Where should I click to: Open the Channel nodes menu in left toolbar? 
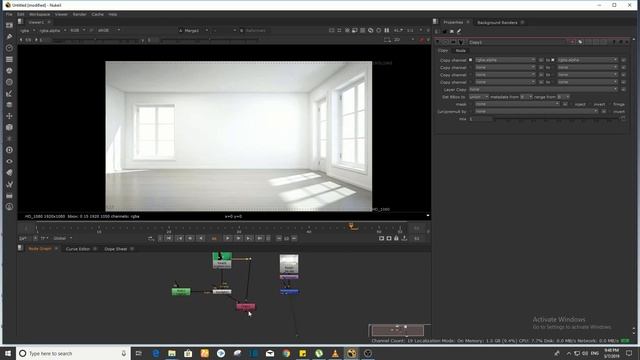tap(9, 60)
